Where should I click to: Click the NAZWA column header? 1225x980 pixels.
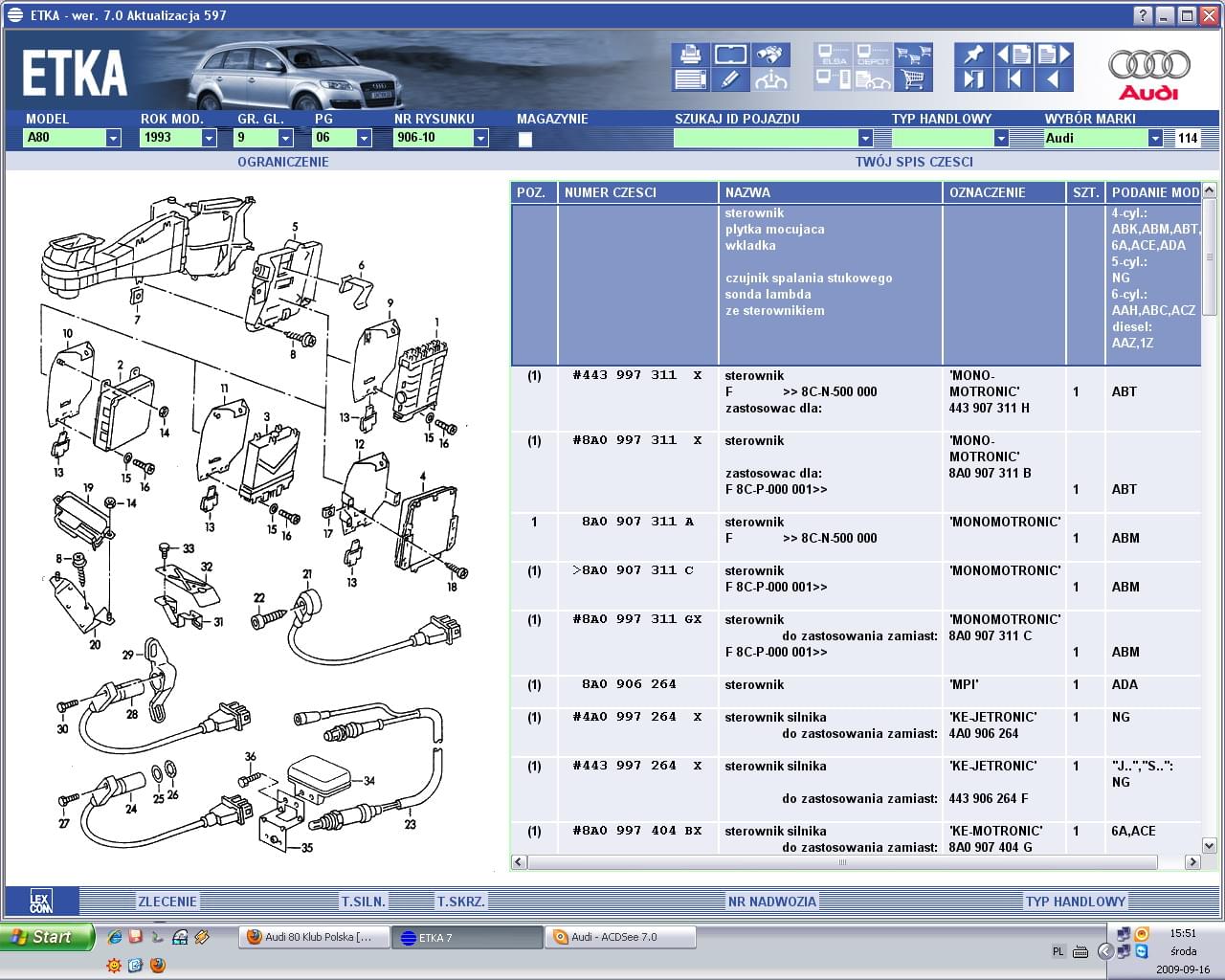[831, 192]
